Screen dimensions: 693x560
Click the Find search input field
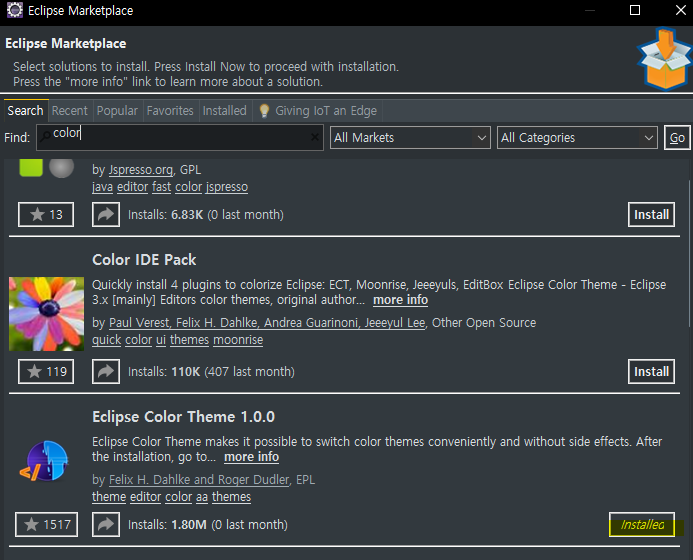coord(180,137)
